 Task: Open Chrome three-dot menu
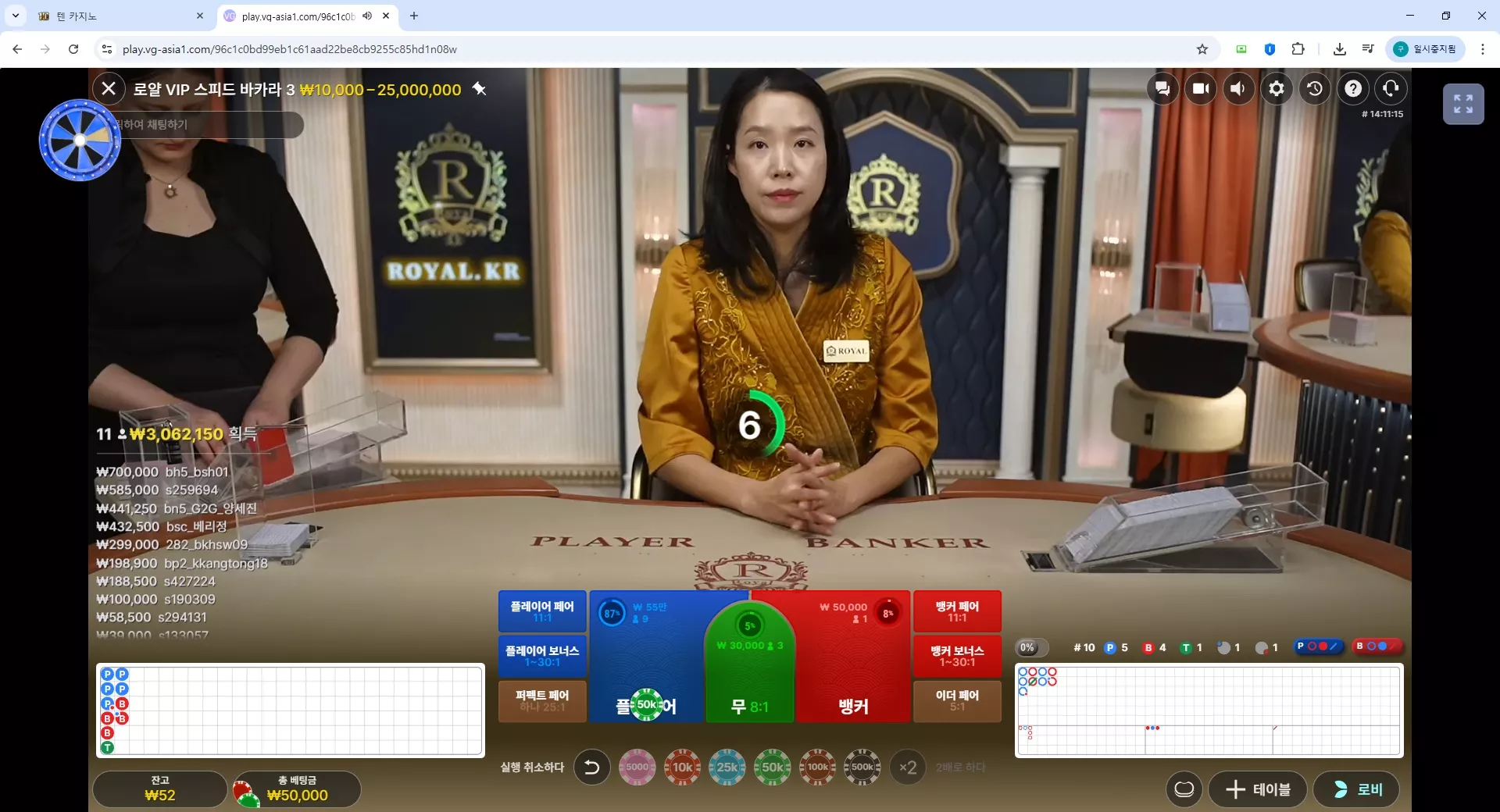click(x=1483, y=49)
